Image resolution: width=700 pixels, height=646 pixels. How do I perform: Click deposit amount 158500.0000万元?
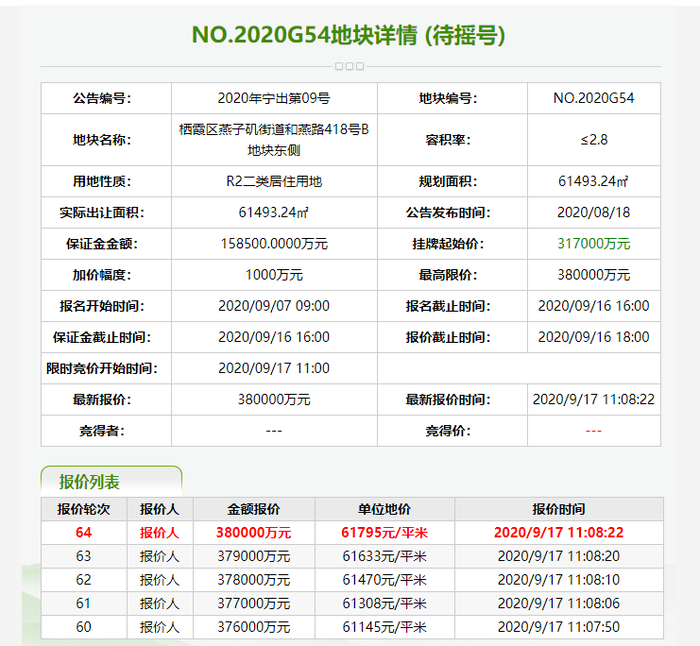click(274, 244)
